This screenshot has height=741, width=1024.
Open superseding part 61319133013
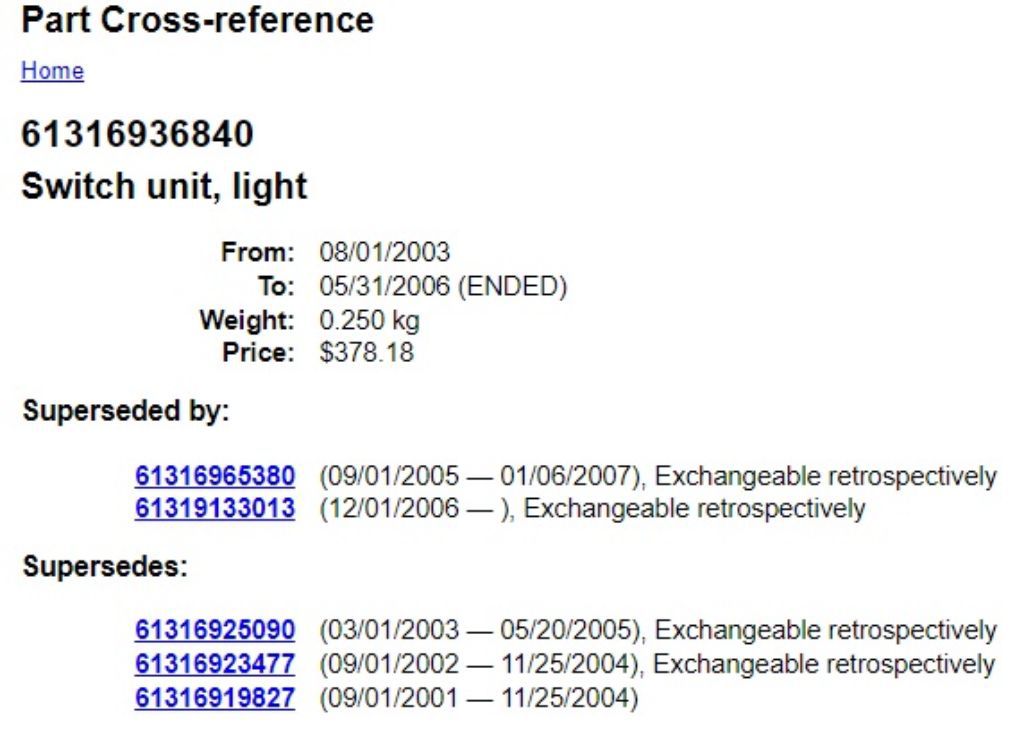click(x=215, y=509)
